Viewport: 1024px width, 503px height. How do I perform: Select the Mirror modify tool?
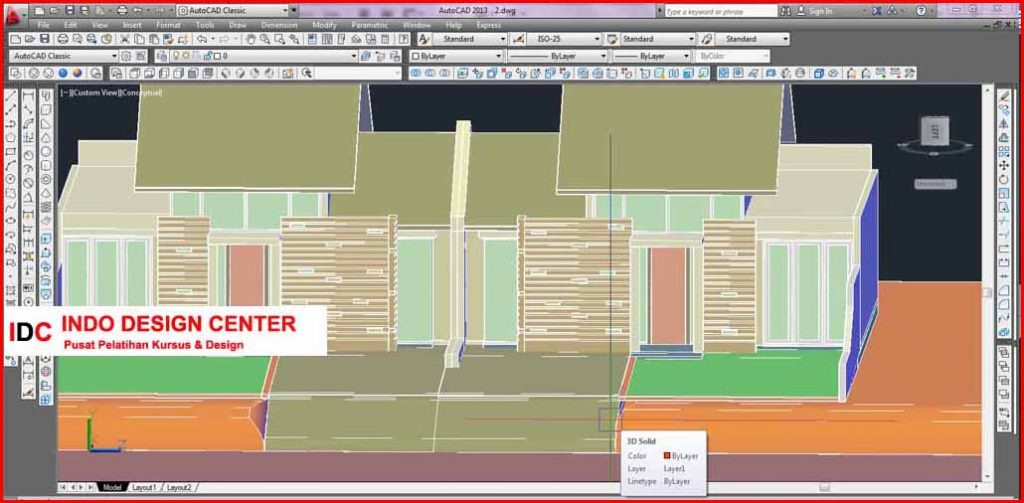[x=1004, y=124]
